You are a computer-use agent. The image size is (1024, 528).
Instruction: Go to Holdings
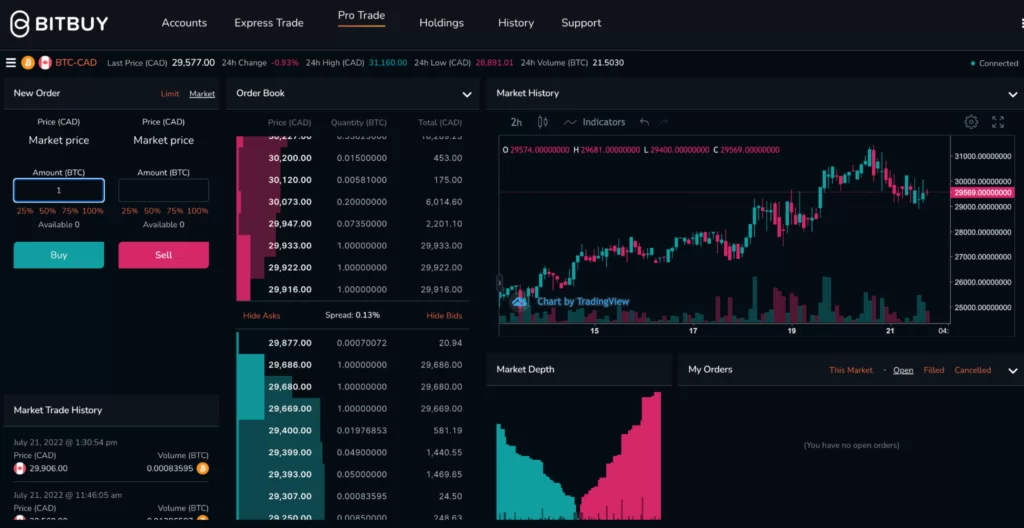(441, 23)
